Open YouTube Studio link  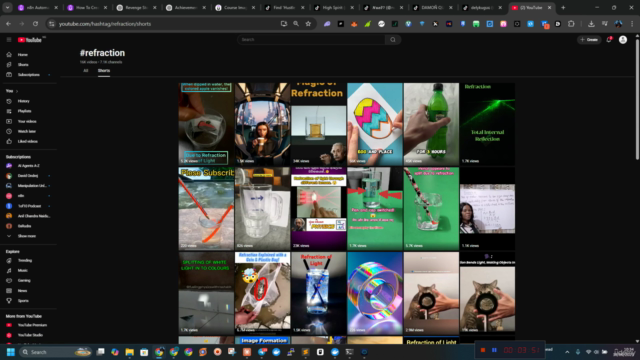pyautogui.click(x=29, y=335)
